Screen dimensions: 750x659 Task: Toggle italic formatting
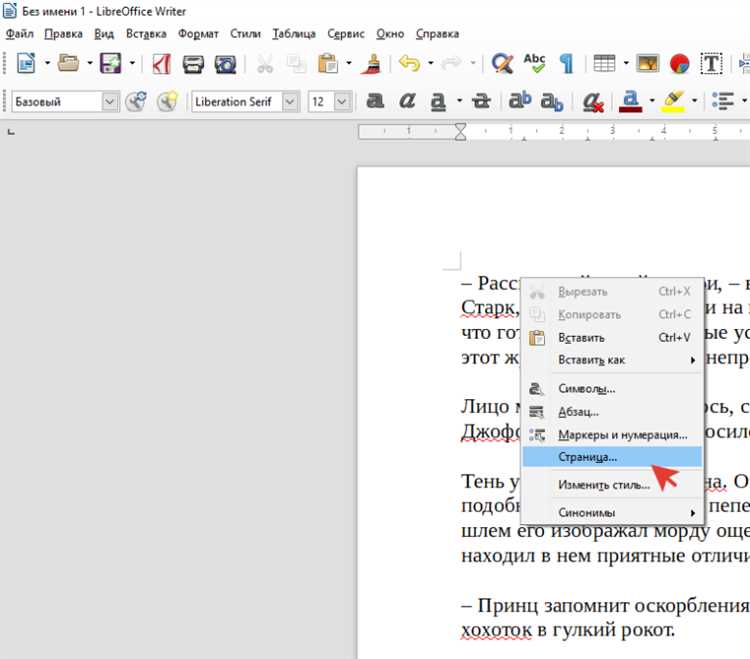[407, 101]
